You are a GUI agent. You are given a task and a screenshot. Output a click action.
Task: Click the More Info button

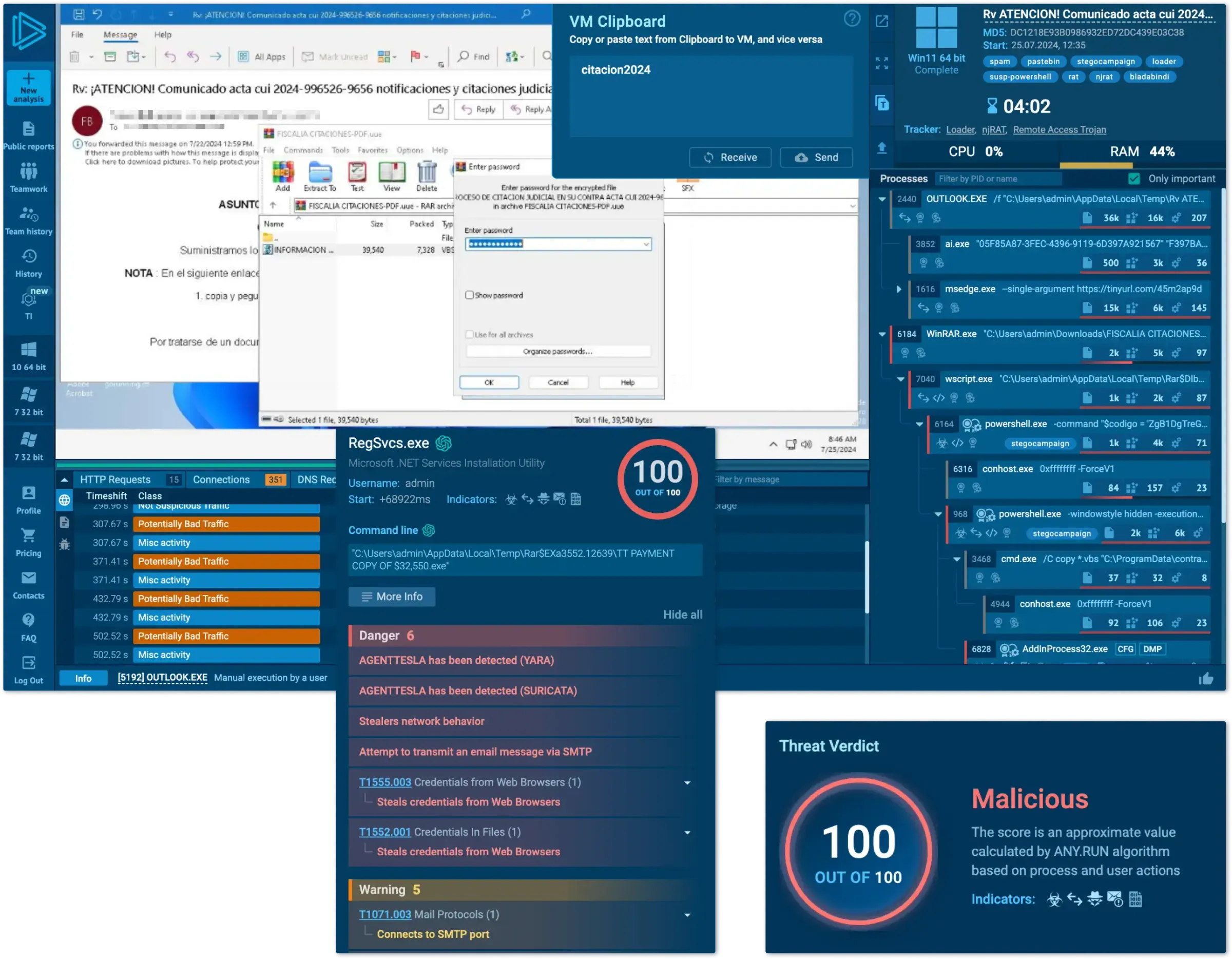pyautogui.click(x=392, y=597)
